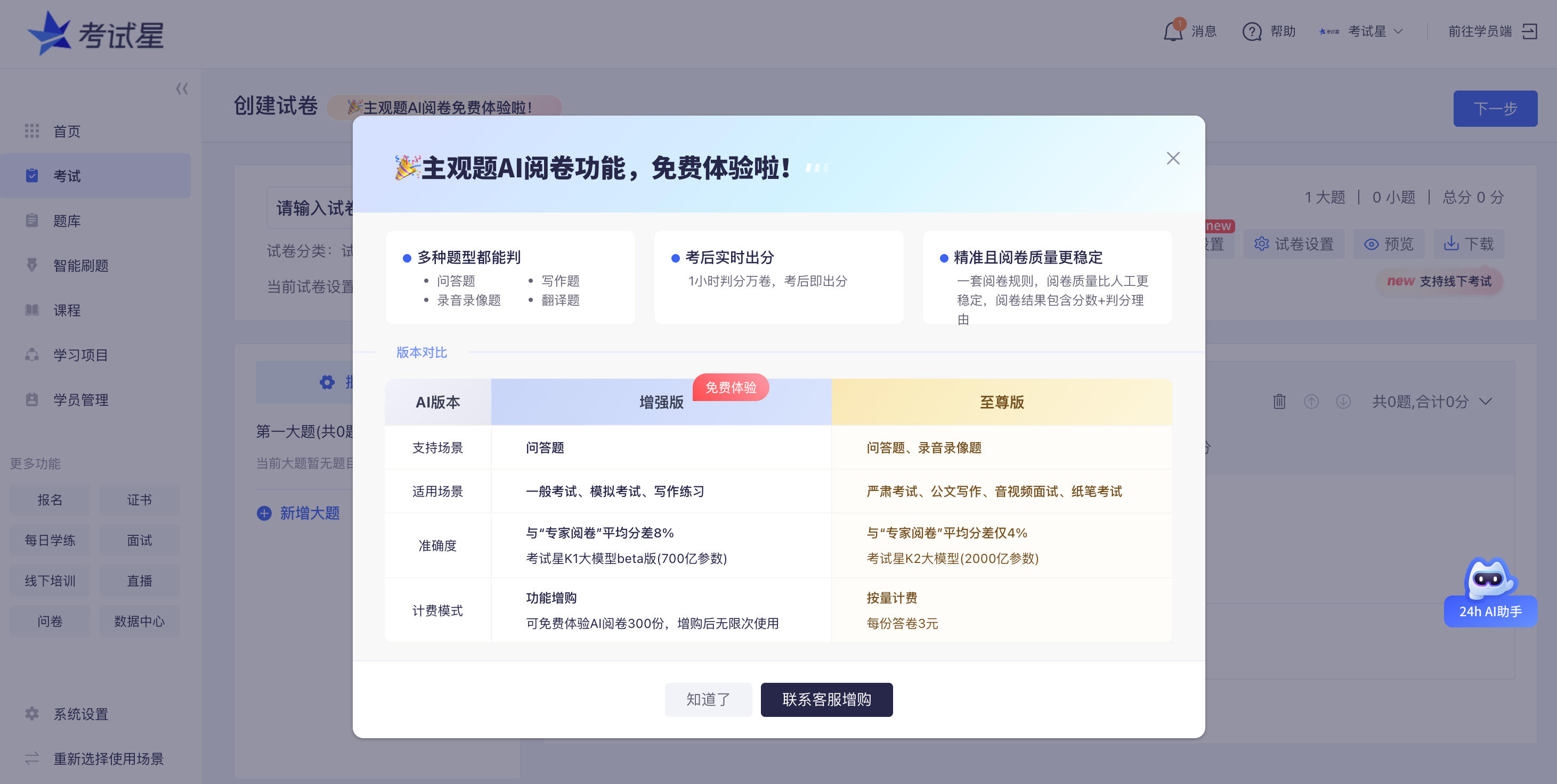This screenshot has height=784, width=1557.
Task: Open 首页 in the sidebar
Action: click(x=95, y=131)
